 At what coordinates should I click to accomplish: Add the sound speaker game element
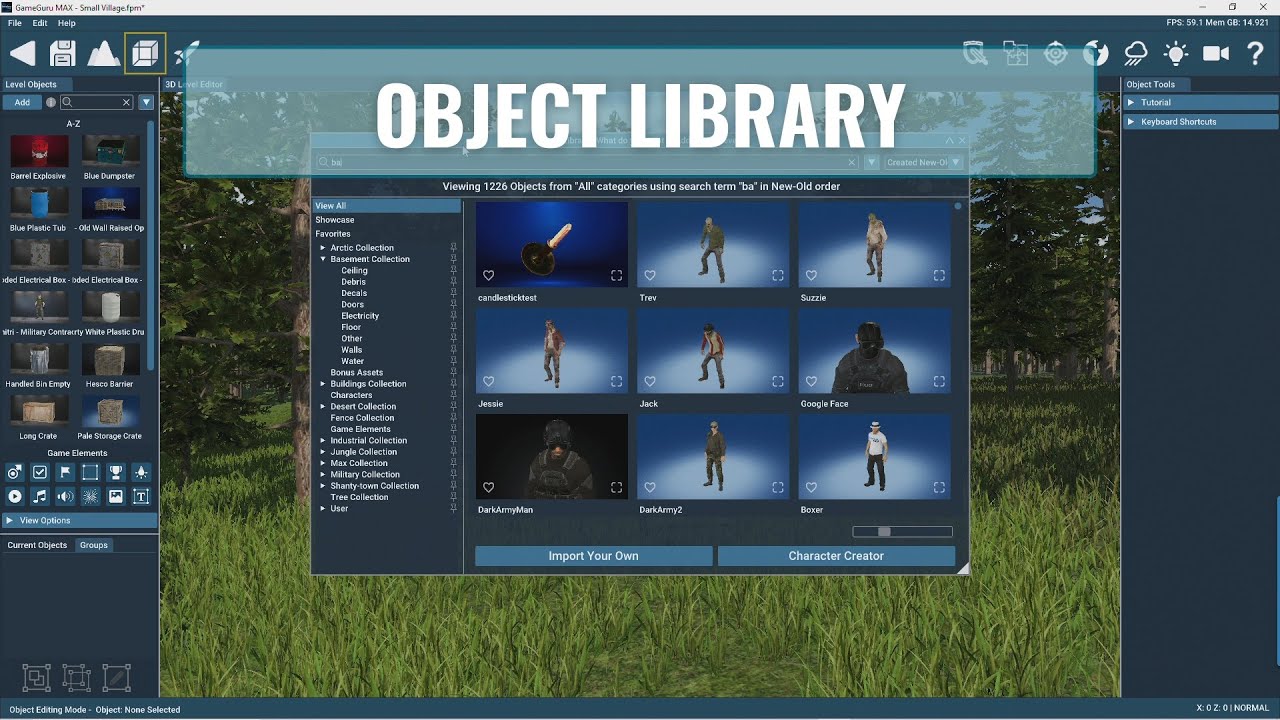click(65, 496)
